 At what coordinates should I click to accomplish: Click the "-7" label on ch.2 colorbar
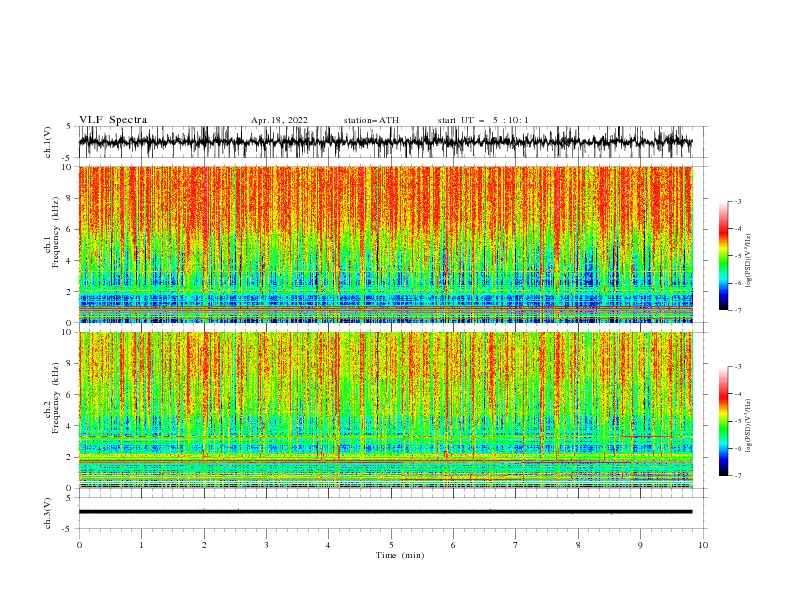click(738, 476)
